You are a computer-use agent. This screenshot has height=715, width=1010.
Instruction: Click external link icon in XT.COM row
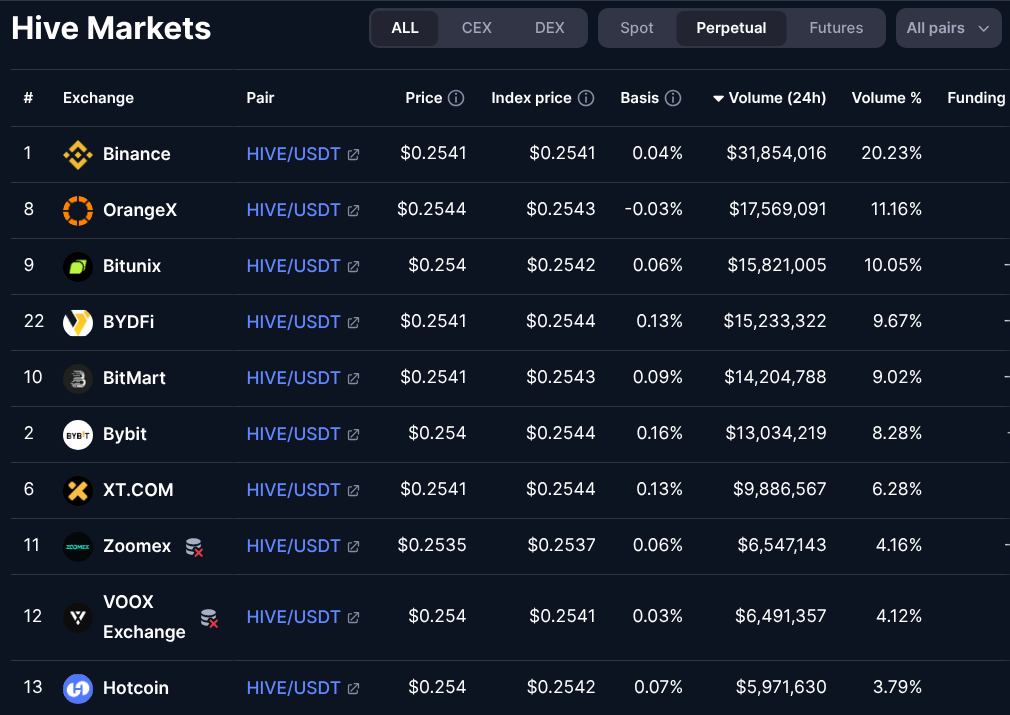click(353, 491)
